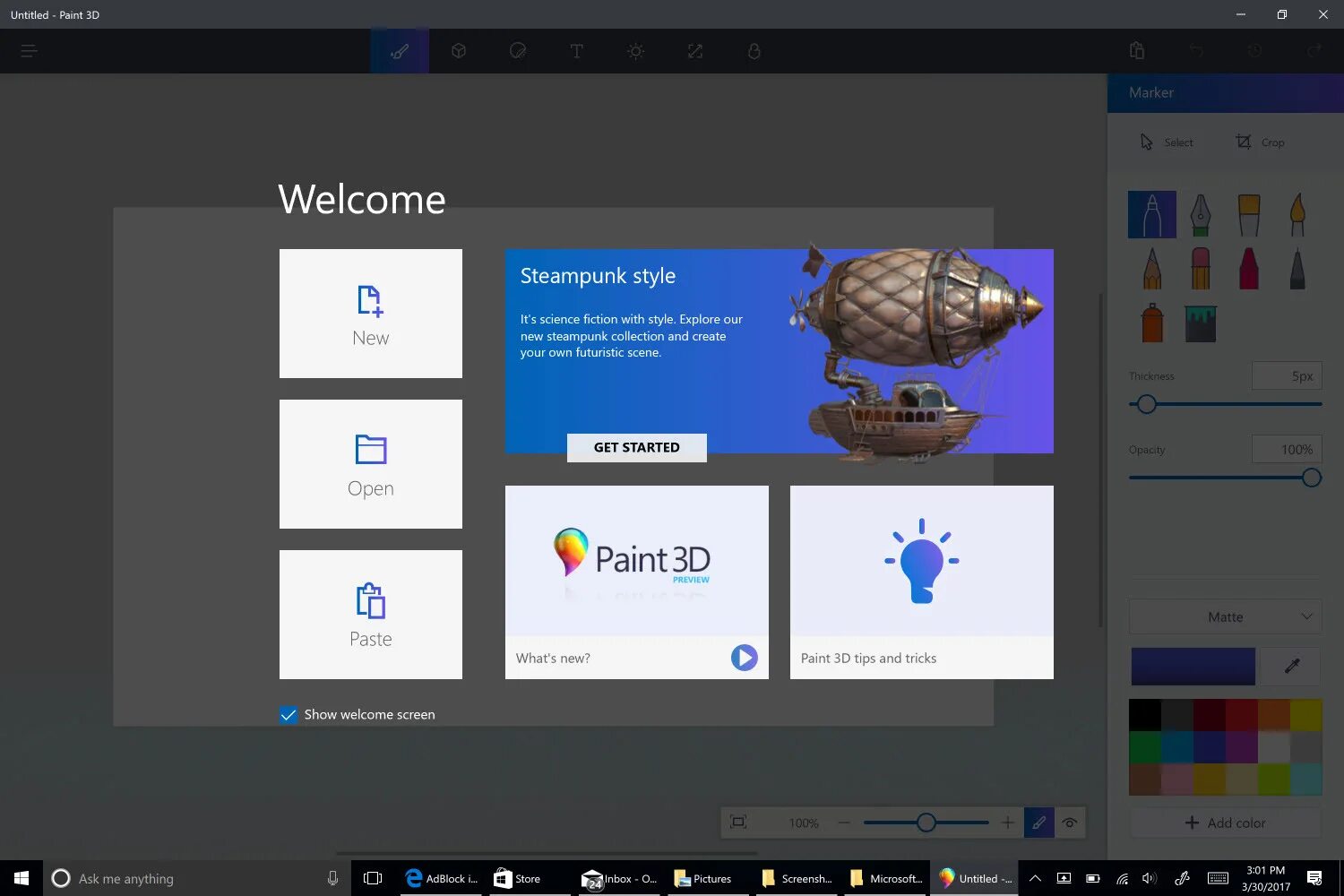Screen dimensions: 1344x896
Task: Select the Pixel pen brush
Action: (1297, 268)
